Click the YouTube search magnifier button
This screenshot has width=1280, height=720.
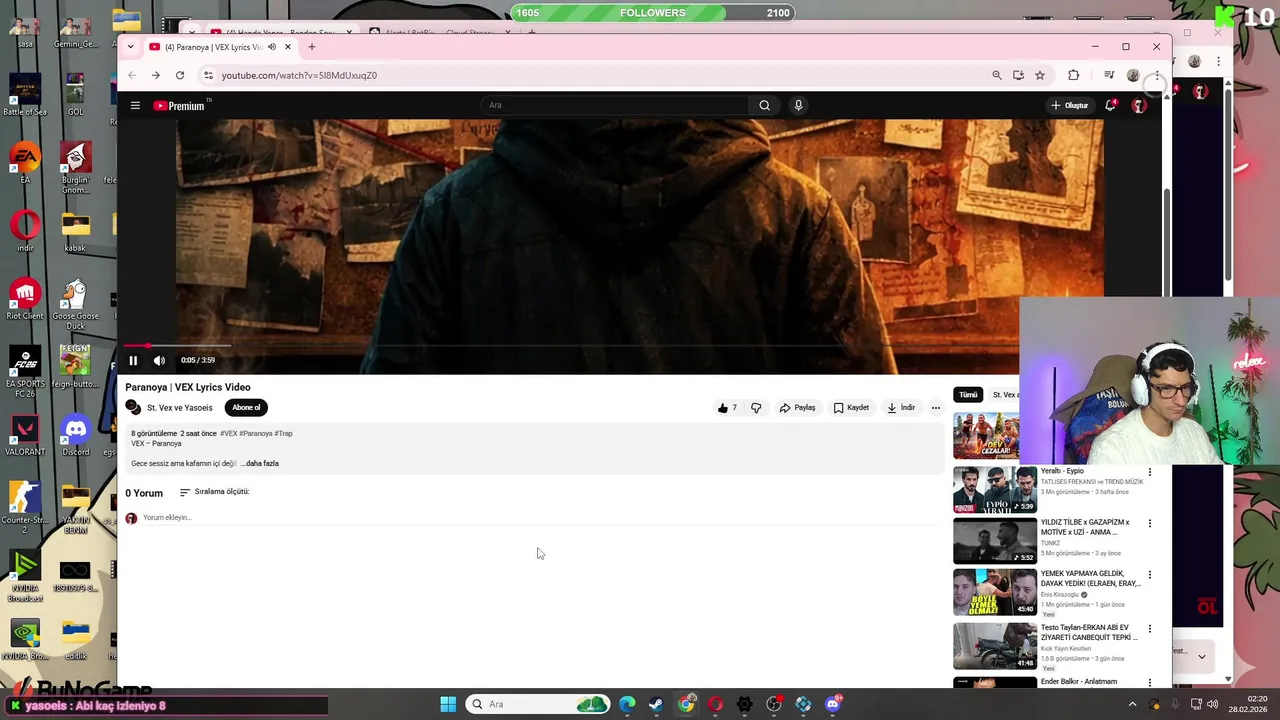tap(764, 105)
